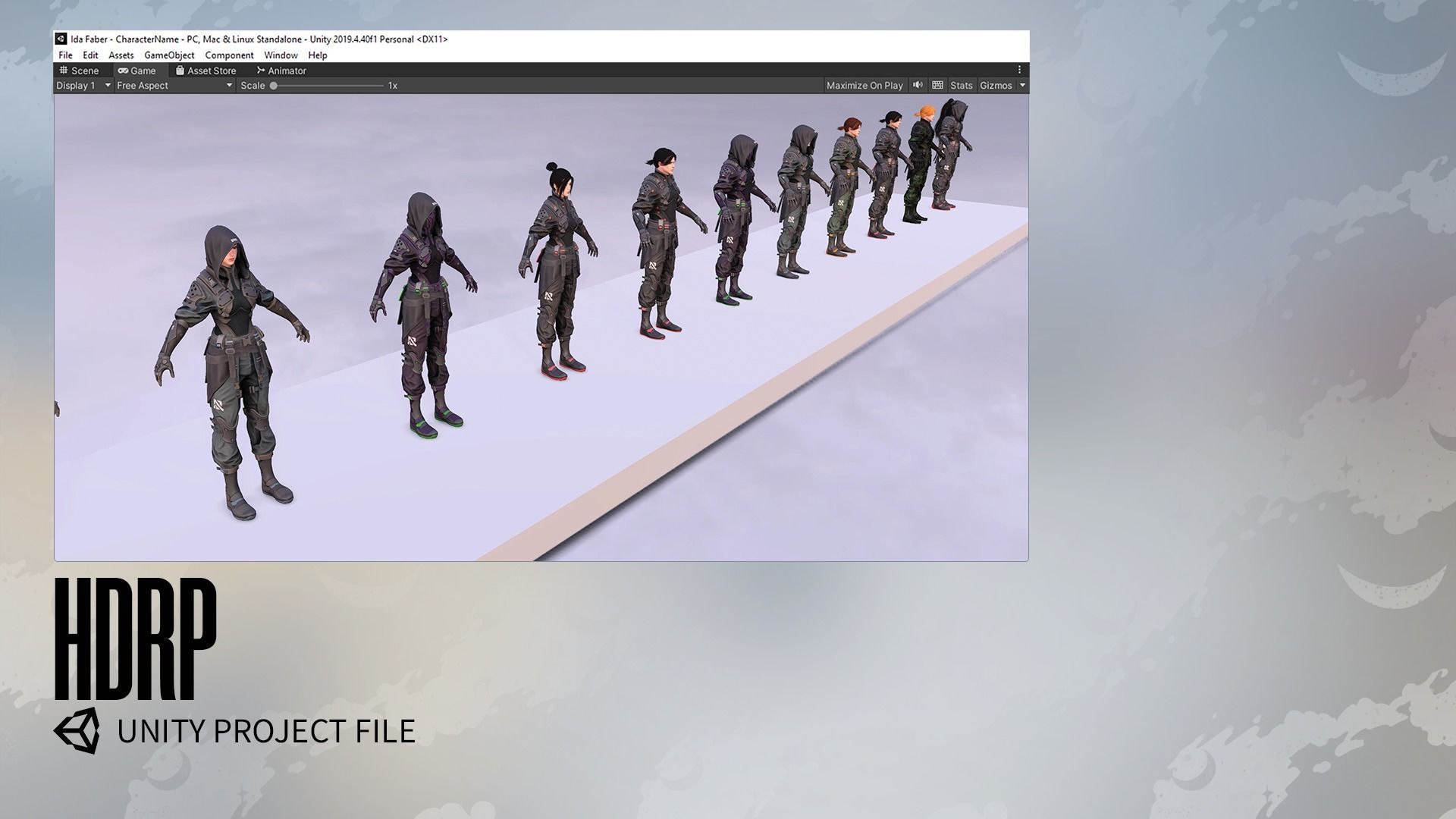Open the Component menu
The width and height of the screenshot is (1456, 819).
229,55
